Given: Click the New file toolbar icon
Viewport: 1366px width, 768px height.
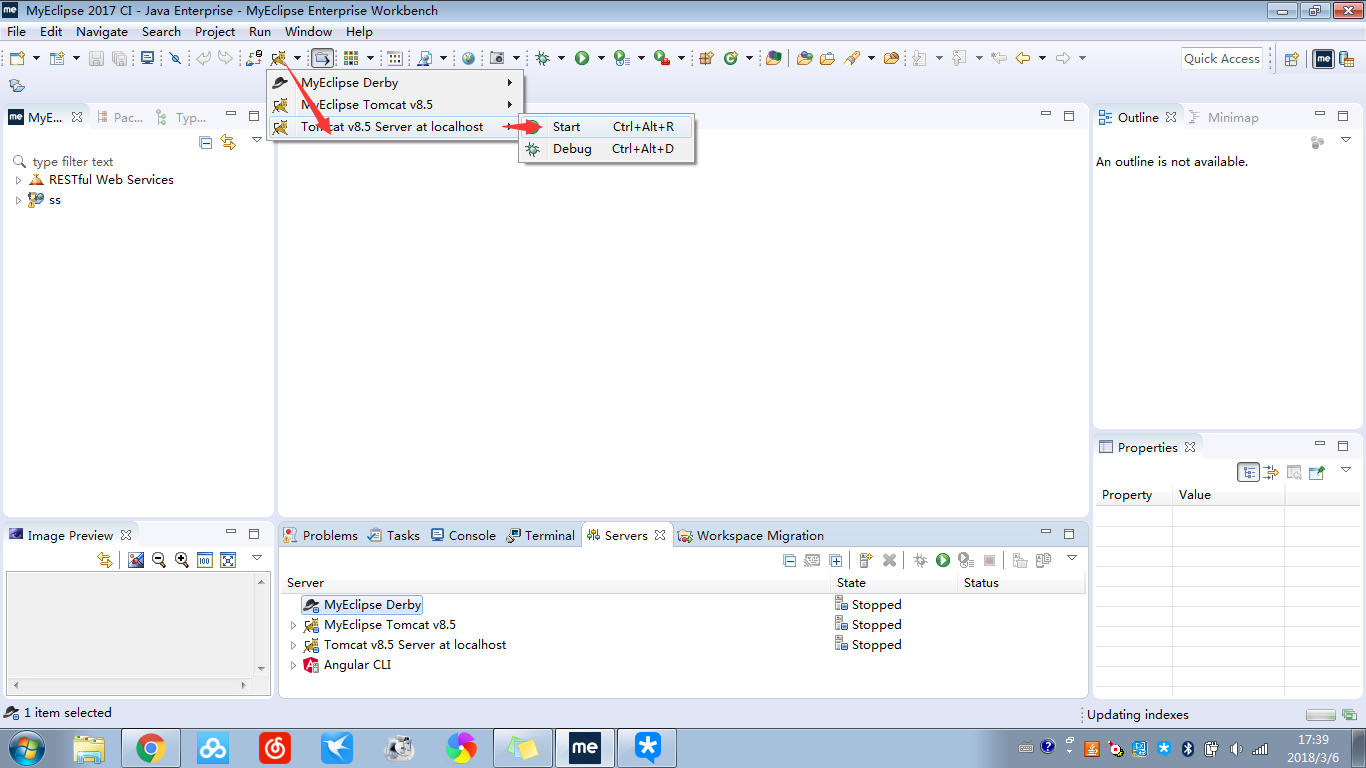Looking at the screenshot, I should coord(17,59).
